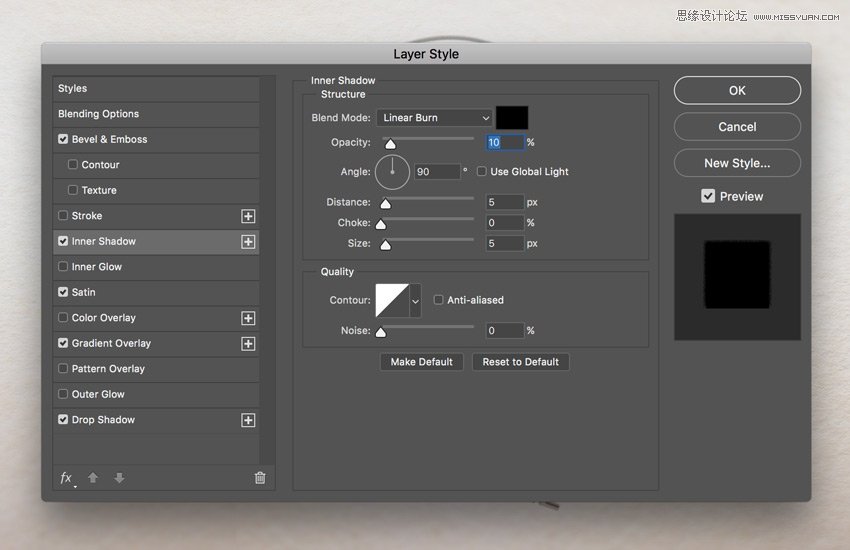This screenshot has width=850, height=550.
Task: Click plus icon beside Color Overlay
Action: pyautogui.click(x=248, y=318)
